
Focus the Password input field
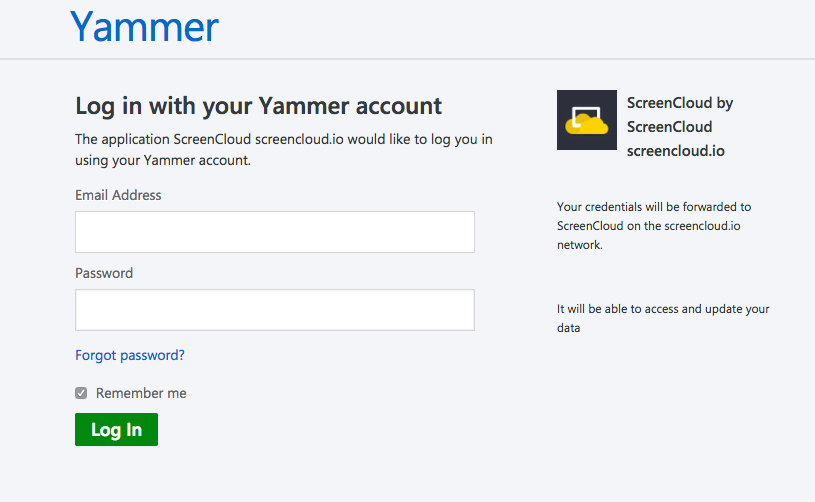274,310
